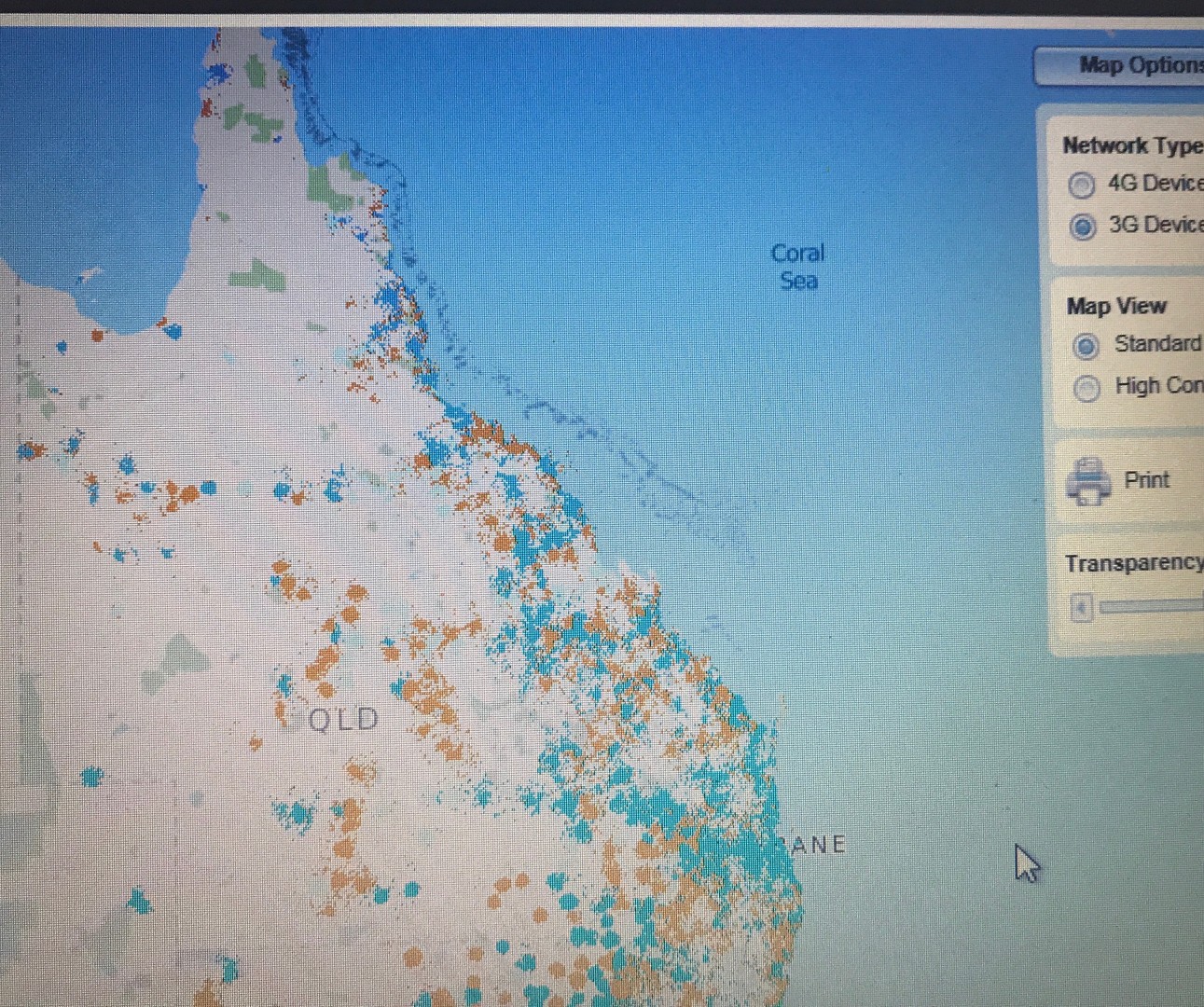Select the 4G Device network type

coord(1082,186)
